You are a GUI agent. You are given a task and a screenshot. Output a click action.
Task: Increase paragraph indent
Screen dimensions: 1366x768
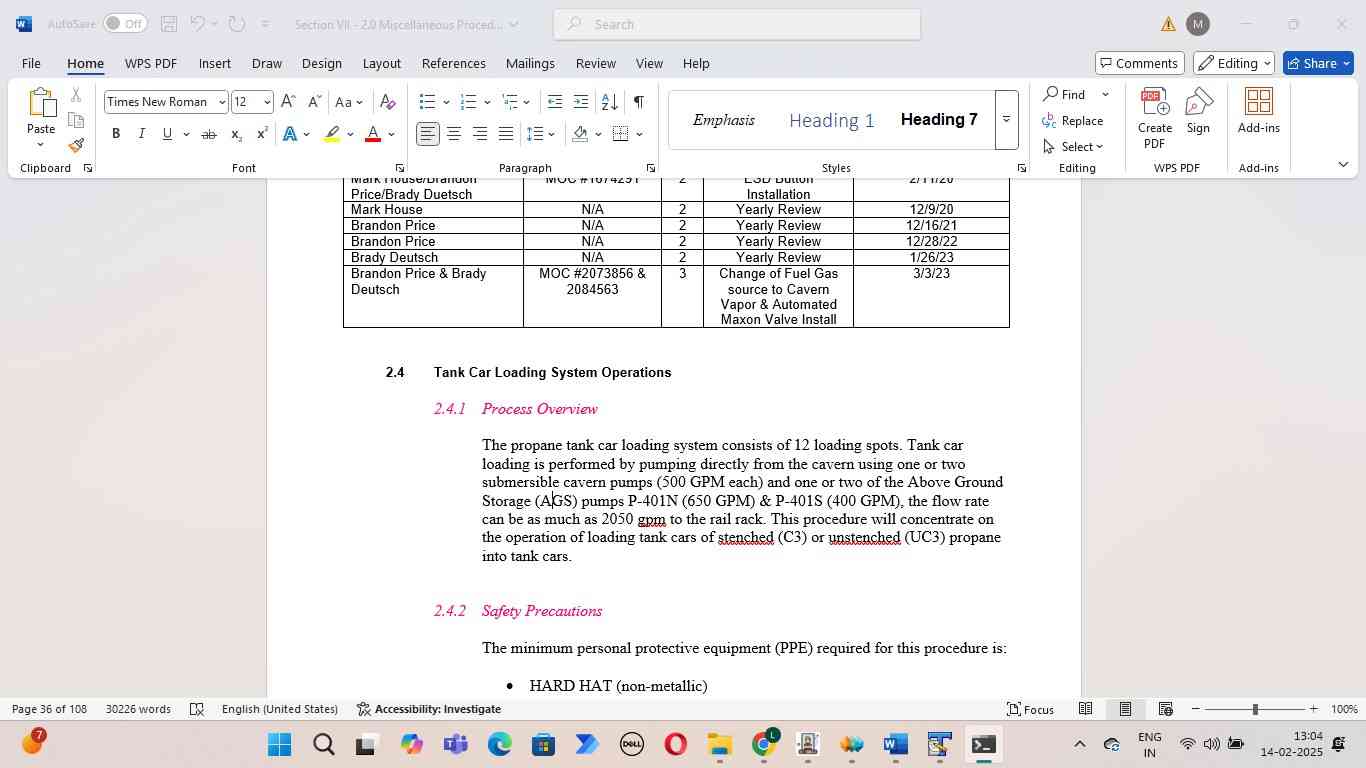[581, 102]
